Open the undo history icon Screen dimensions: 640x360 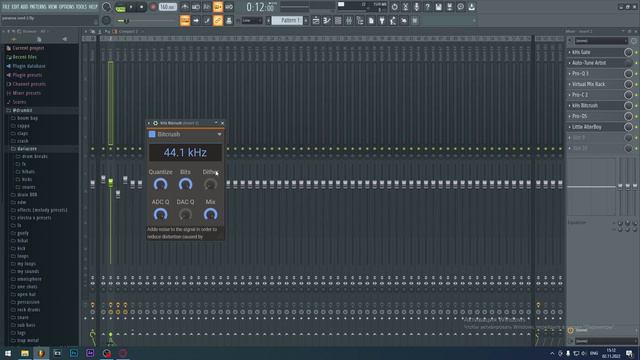point(394,7)
